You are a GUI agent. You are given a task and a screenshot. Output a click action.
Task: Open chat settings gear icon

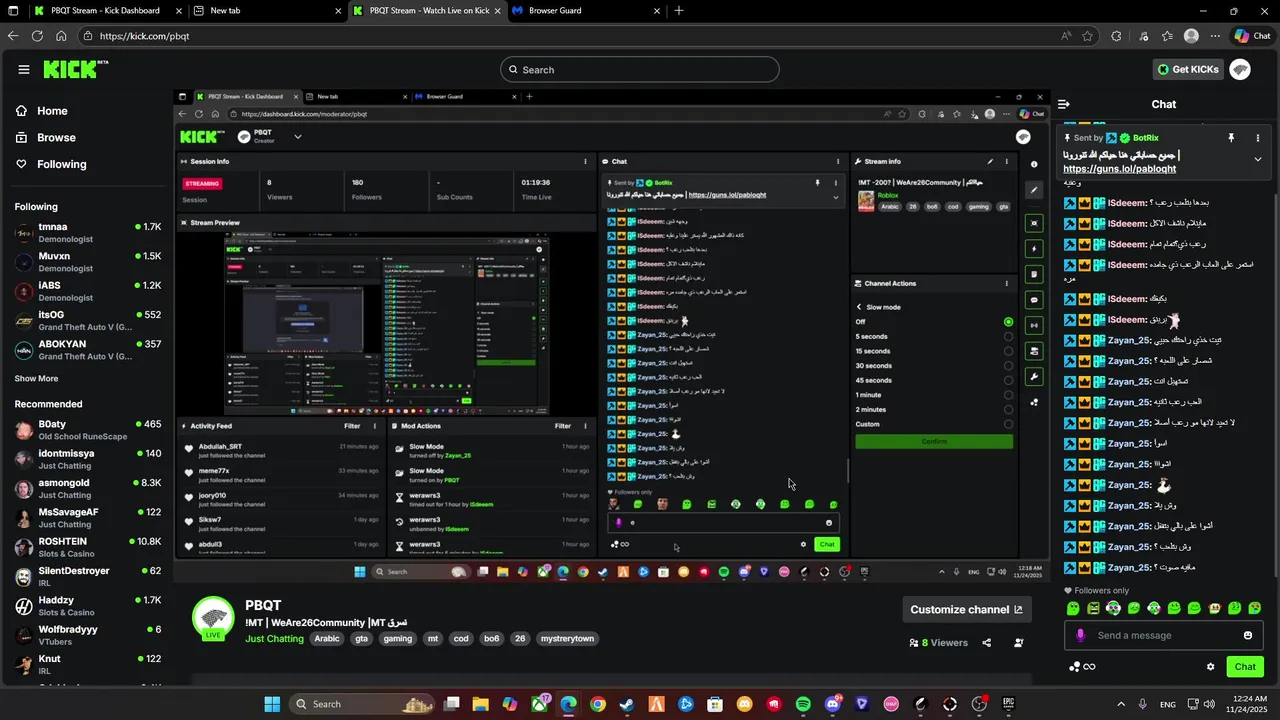[1210, 667]
